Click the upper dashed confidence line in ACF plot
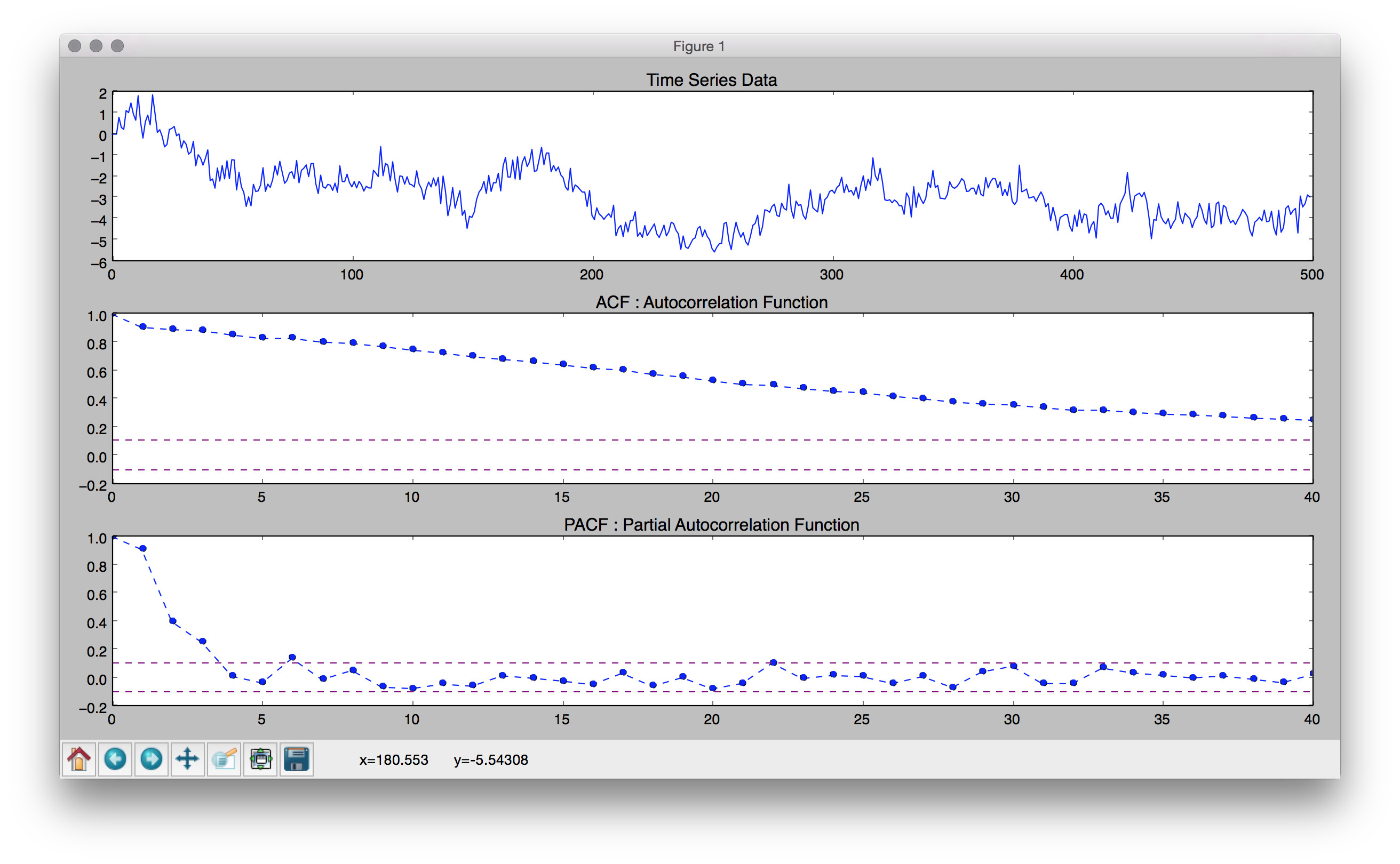Image resolution: width=1400 pixels, height=864 pixels. pos(712,440)
